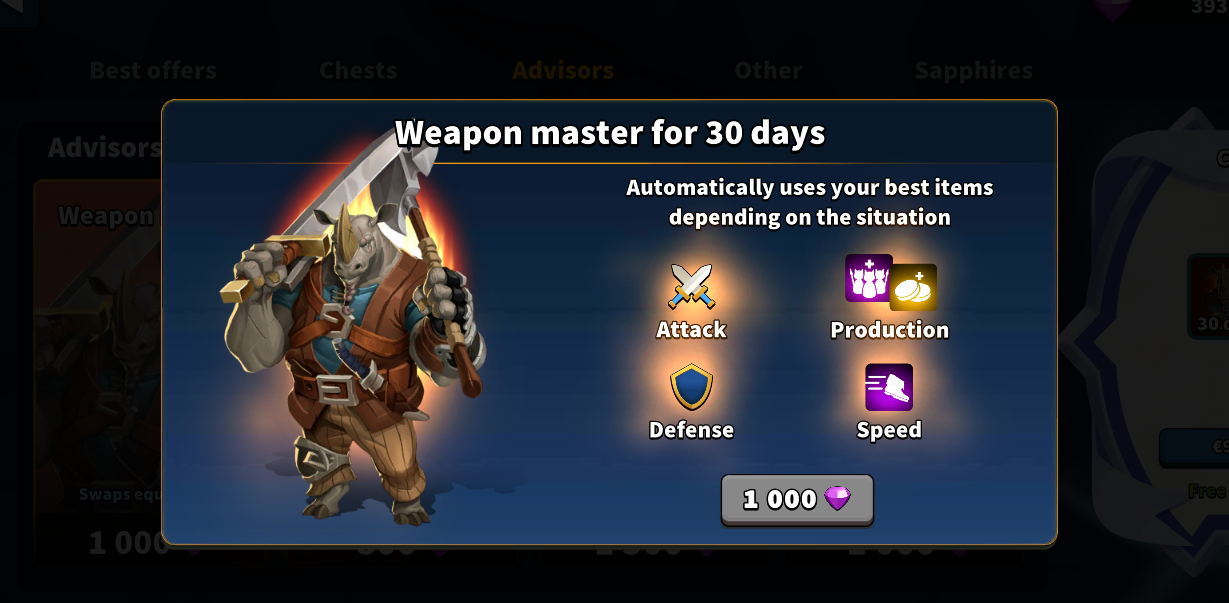Click the blue shield Defense icon

pyautogui.click(x=691, y=388)
